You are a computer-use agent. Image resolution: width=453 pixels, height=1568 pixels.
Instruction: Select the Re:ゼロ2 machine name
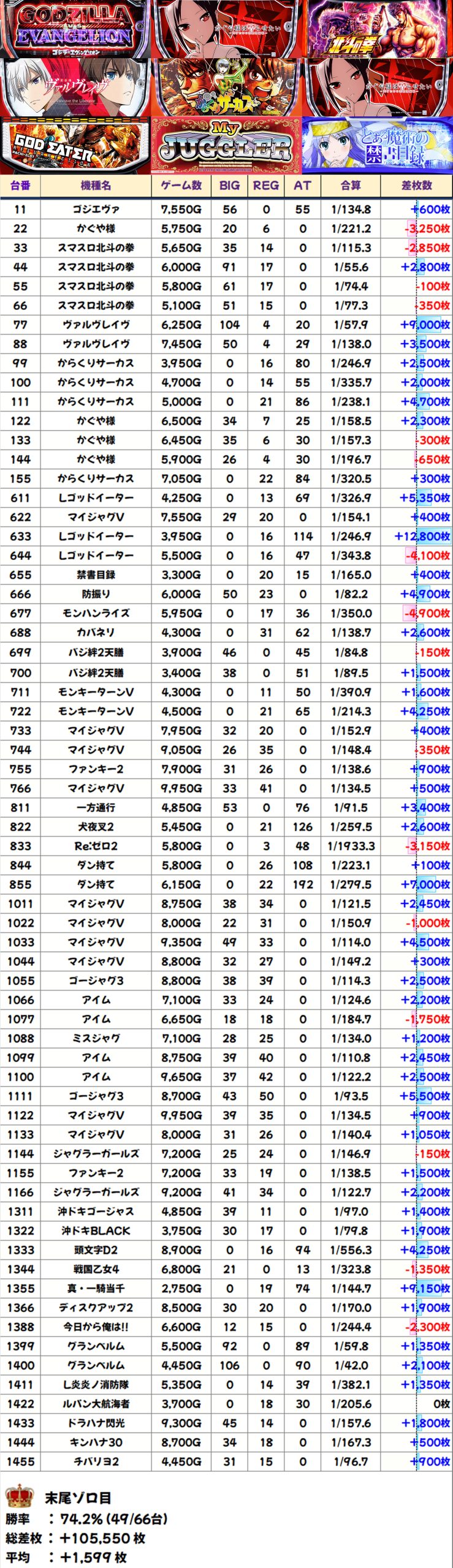pos(96,846)
